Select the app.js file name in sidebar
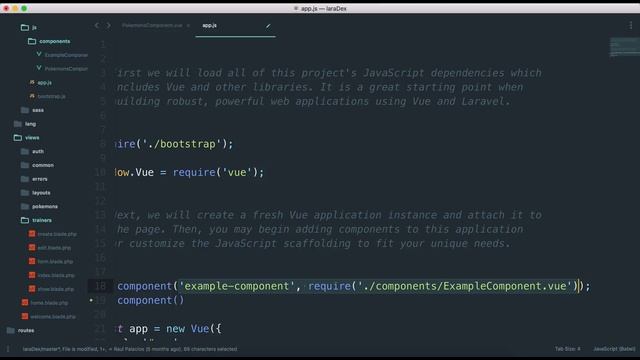Image resolution: width=640 pixels, height=360 pixels. (x=44, y=82)
